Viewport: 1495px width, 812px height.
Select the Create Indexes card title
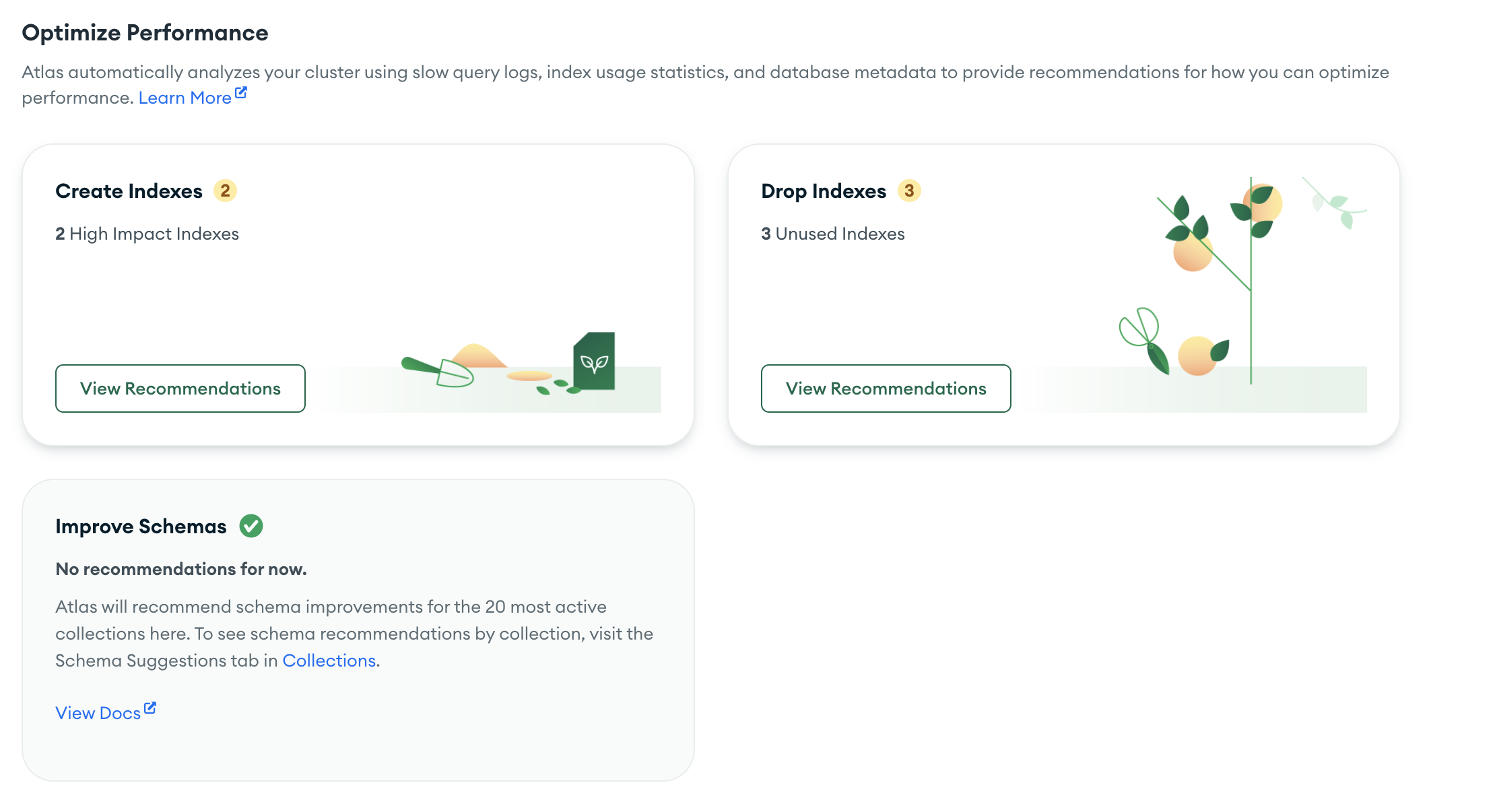click(129, 191)
